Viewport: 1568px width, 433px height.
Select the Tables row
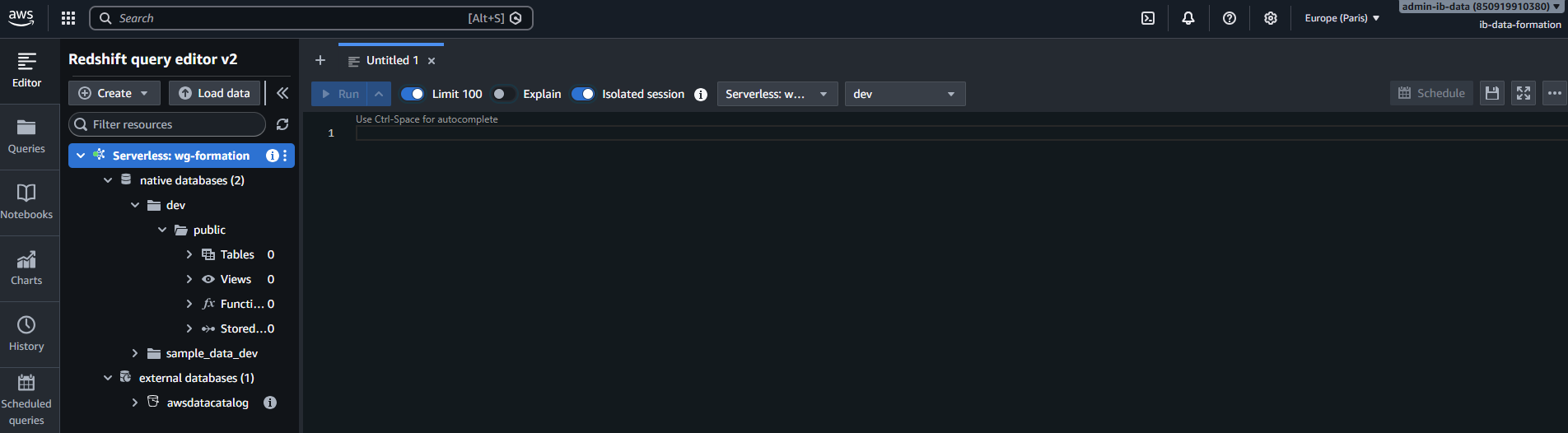[x=181, y=254]
